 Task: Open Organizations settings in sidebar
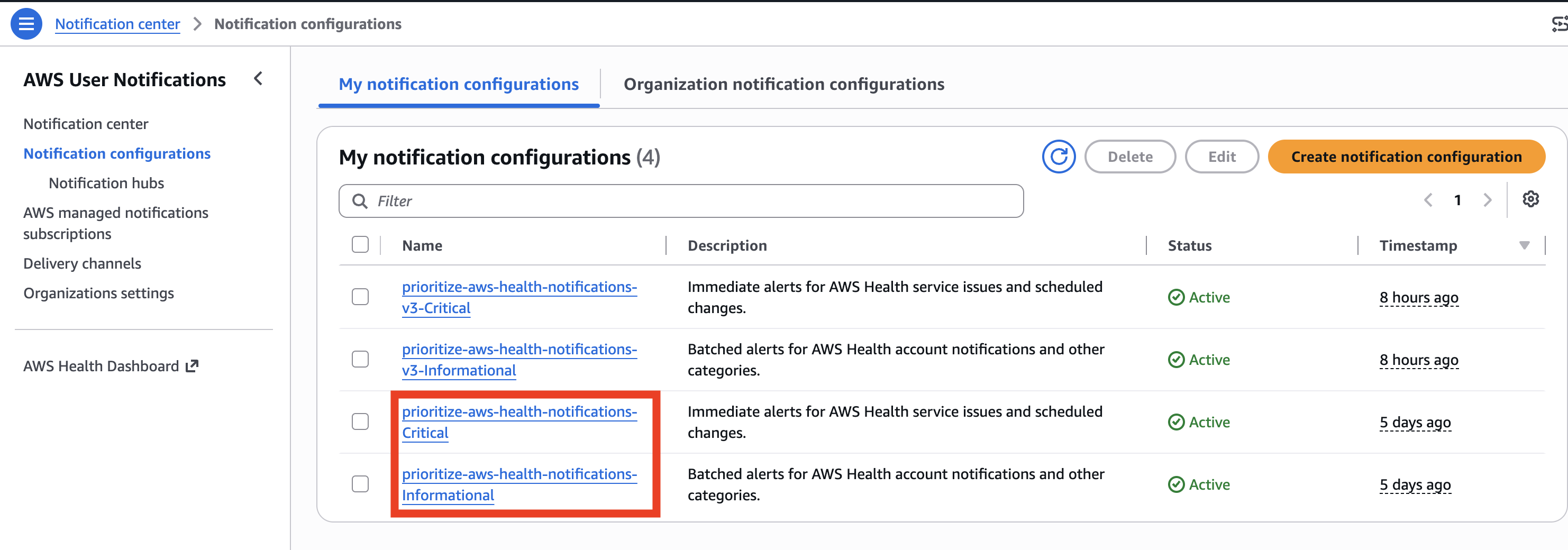(x=98, y=294)
